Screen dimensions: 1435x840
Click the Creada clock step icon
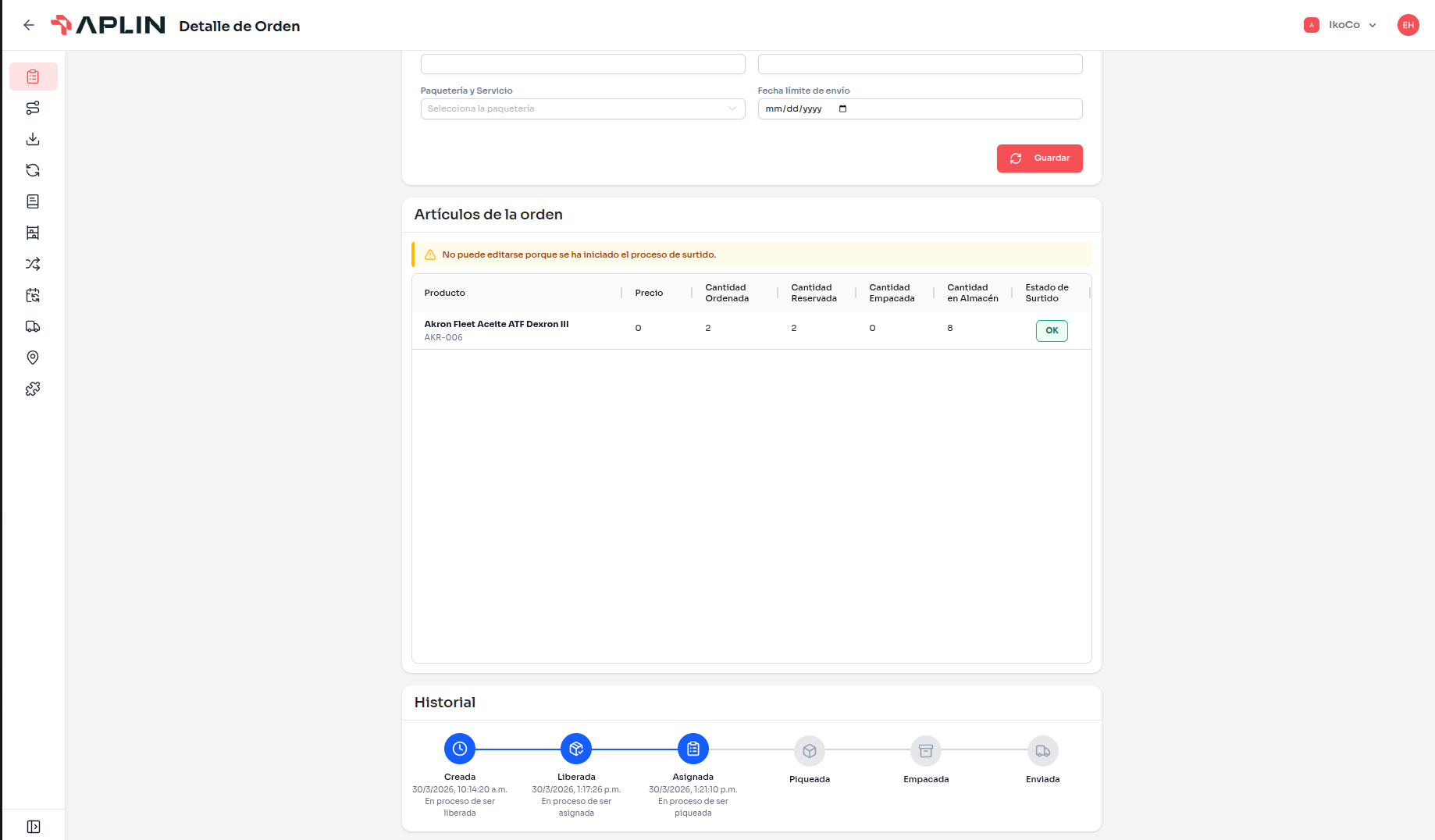[x=460, y=749]
